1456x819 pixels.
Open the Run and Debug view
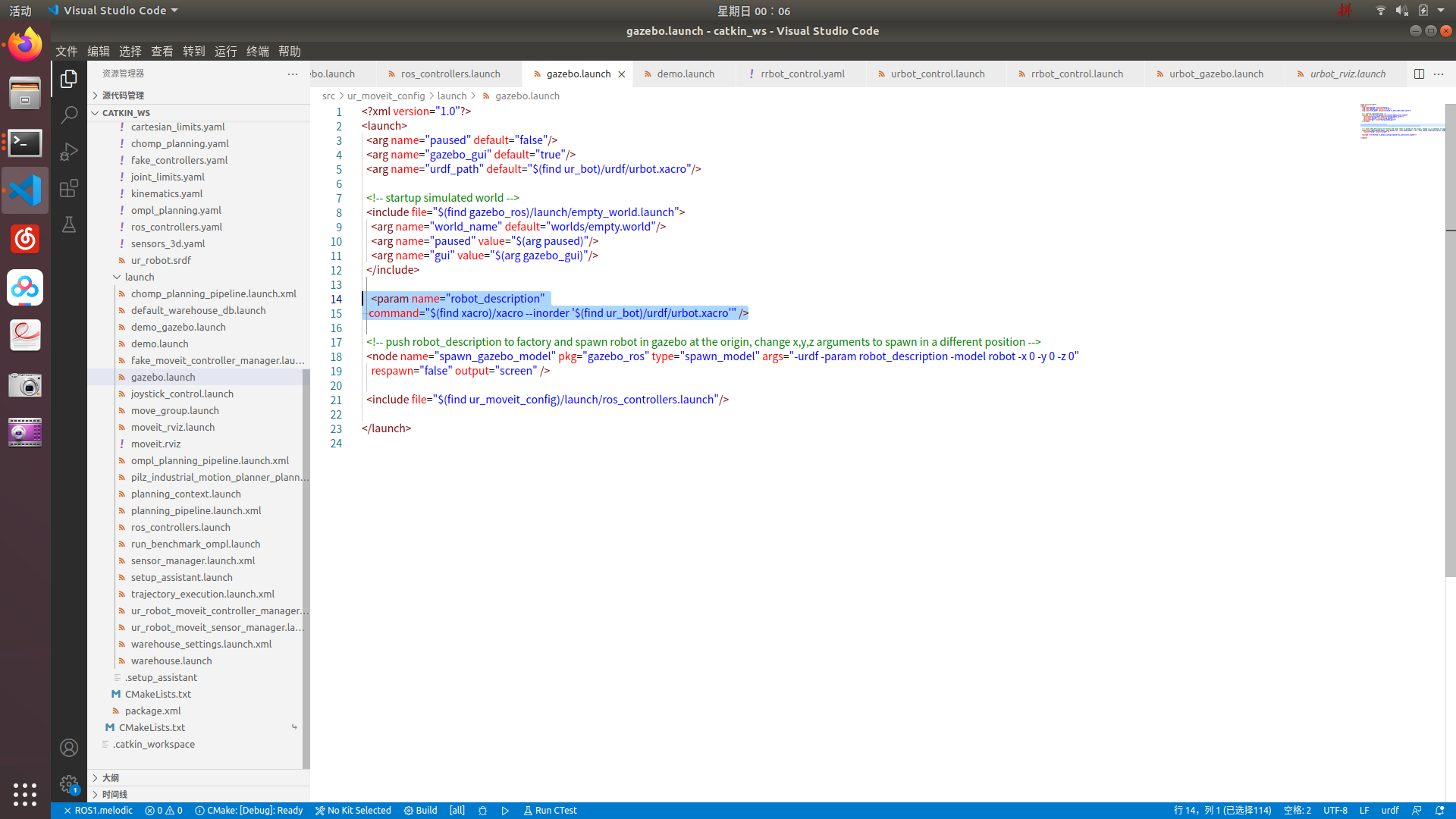pos(69,152)
